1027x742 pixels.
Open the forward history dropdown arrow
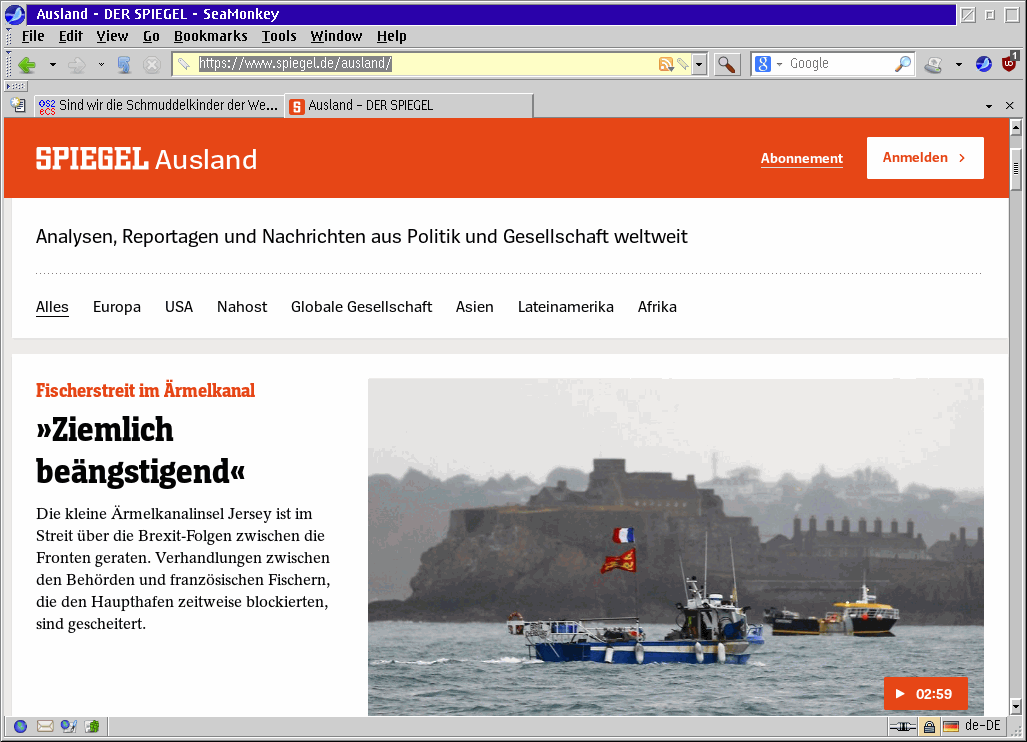point(101,64)
